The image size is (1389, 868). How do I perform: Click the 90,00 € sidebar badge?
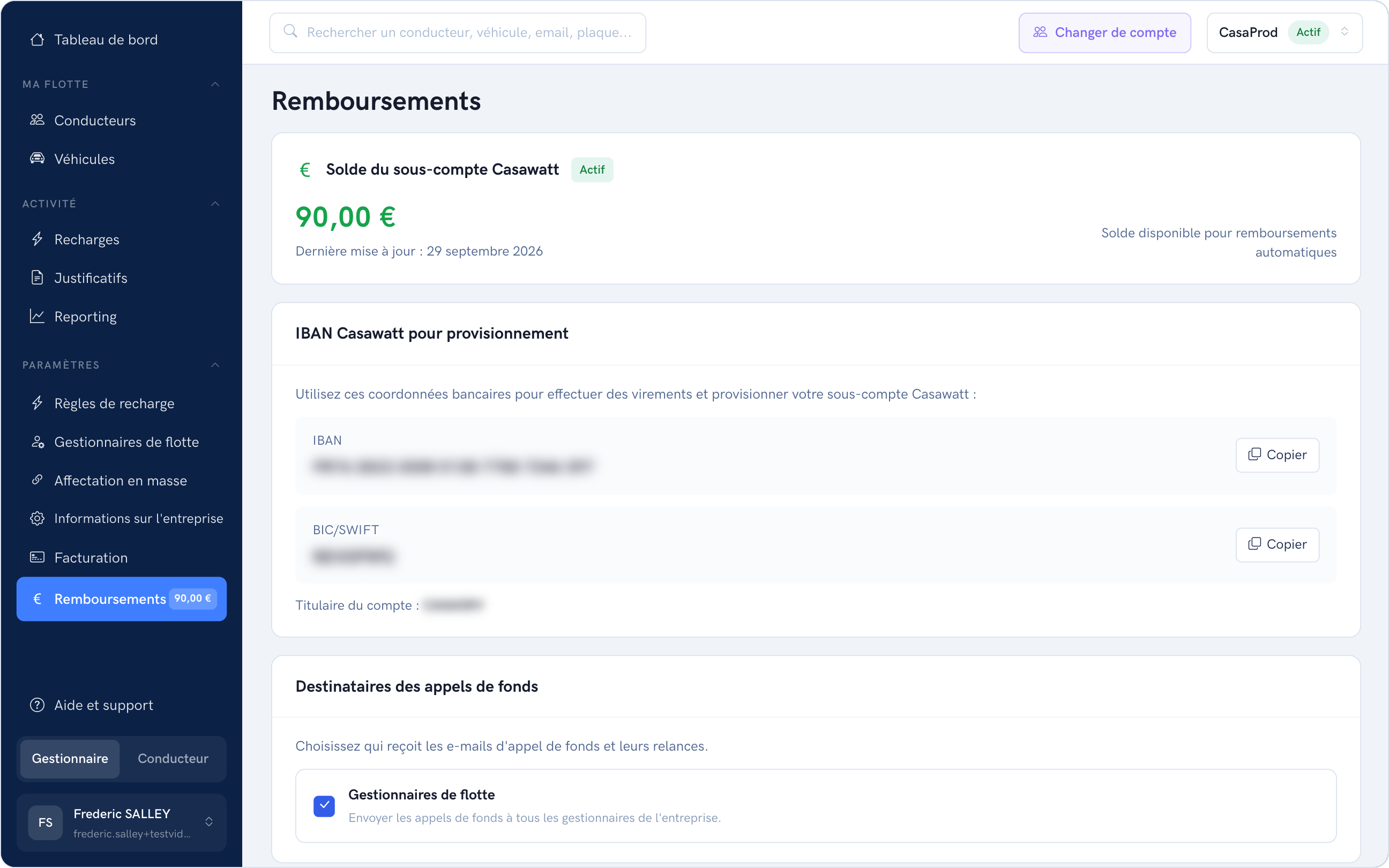point(192,598)
